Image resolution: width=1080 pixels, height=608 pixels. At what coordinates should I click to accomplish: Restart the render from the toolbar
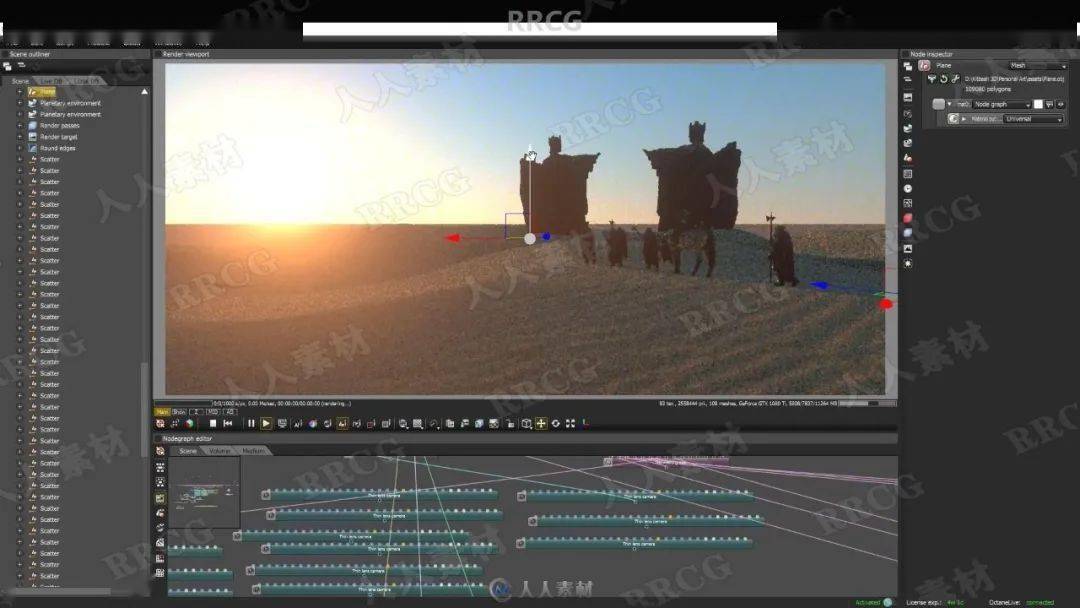[228, 423]
